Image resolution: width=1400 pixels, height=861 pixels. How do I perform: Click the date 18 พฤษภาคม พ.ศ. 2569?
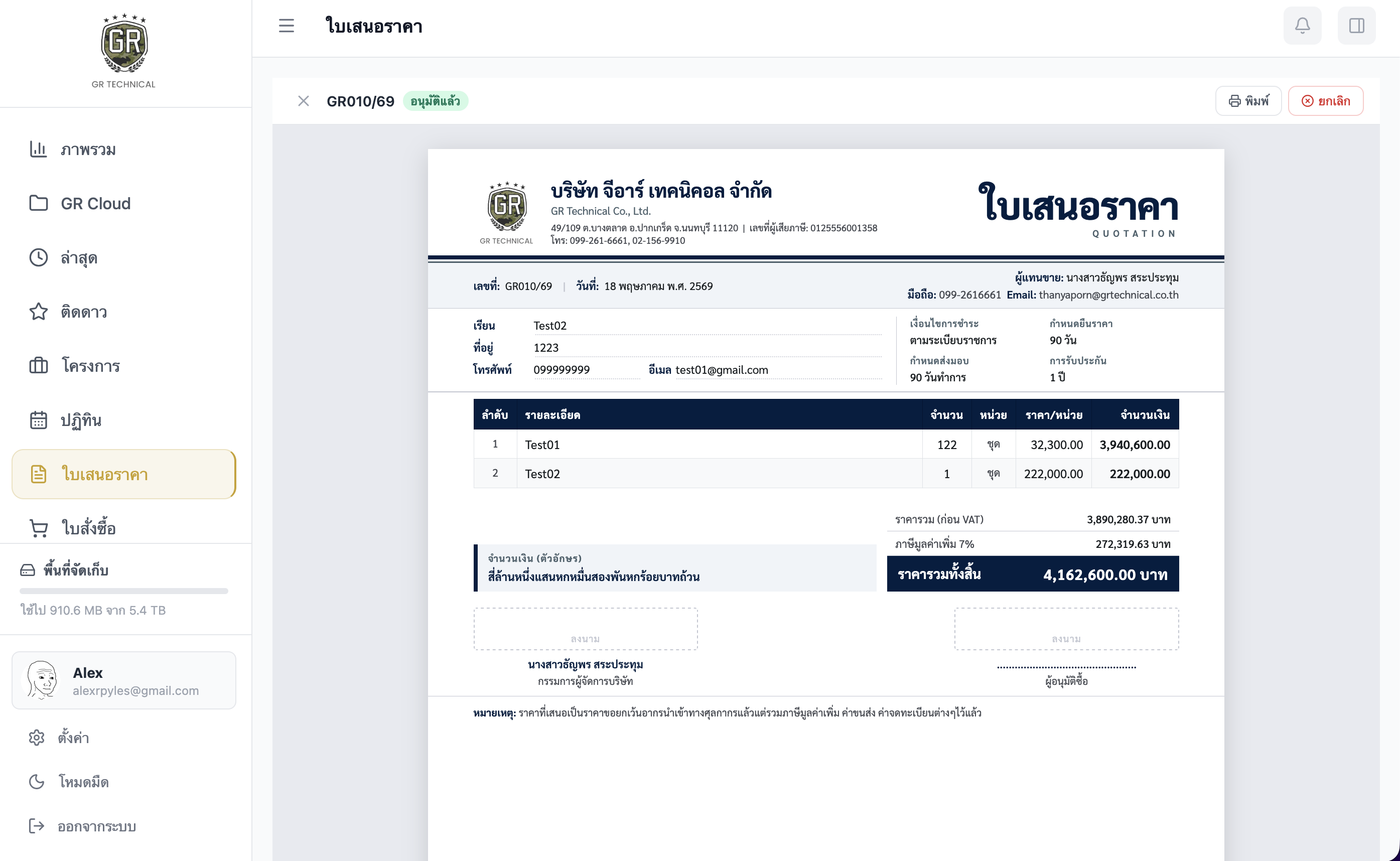pyautogui.click(x=658, y=286)
